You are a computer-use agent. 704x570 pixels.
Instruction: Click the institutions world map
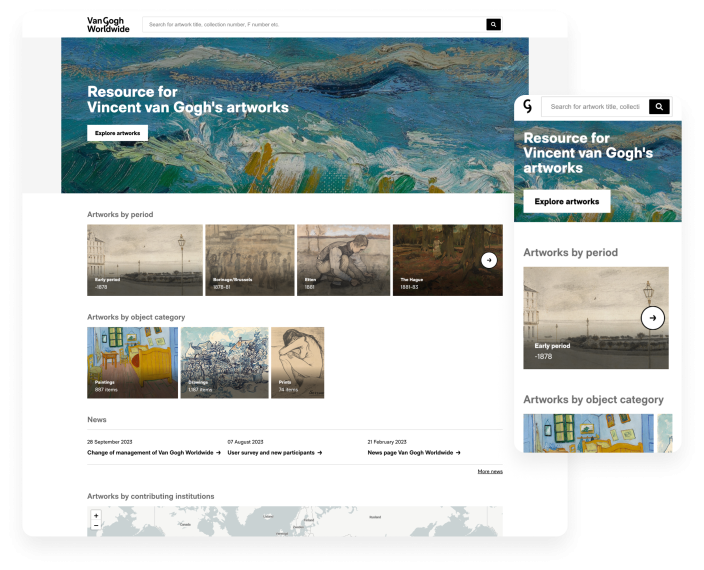click(x=295, y=522)
